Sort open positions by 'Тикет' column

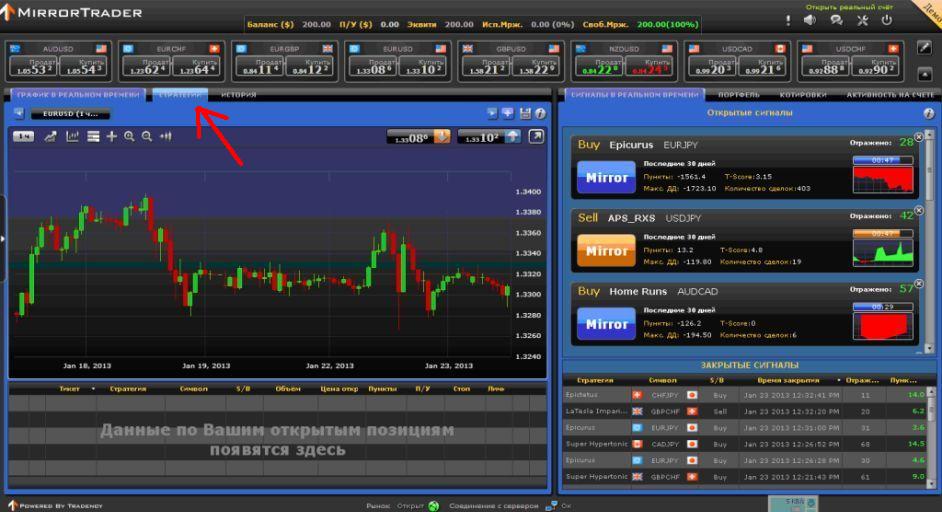[70, 389]
